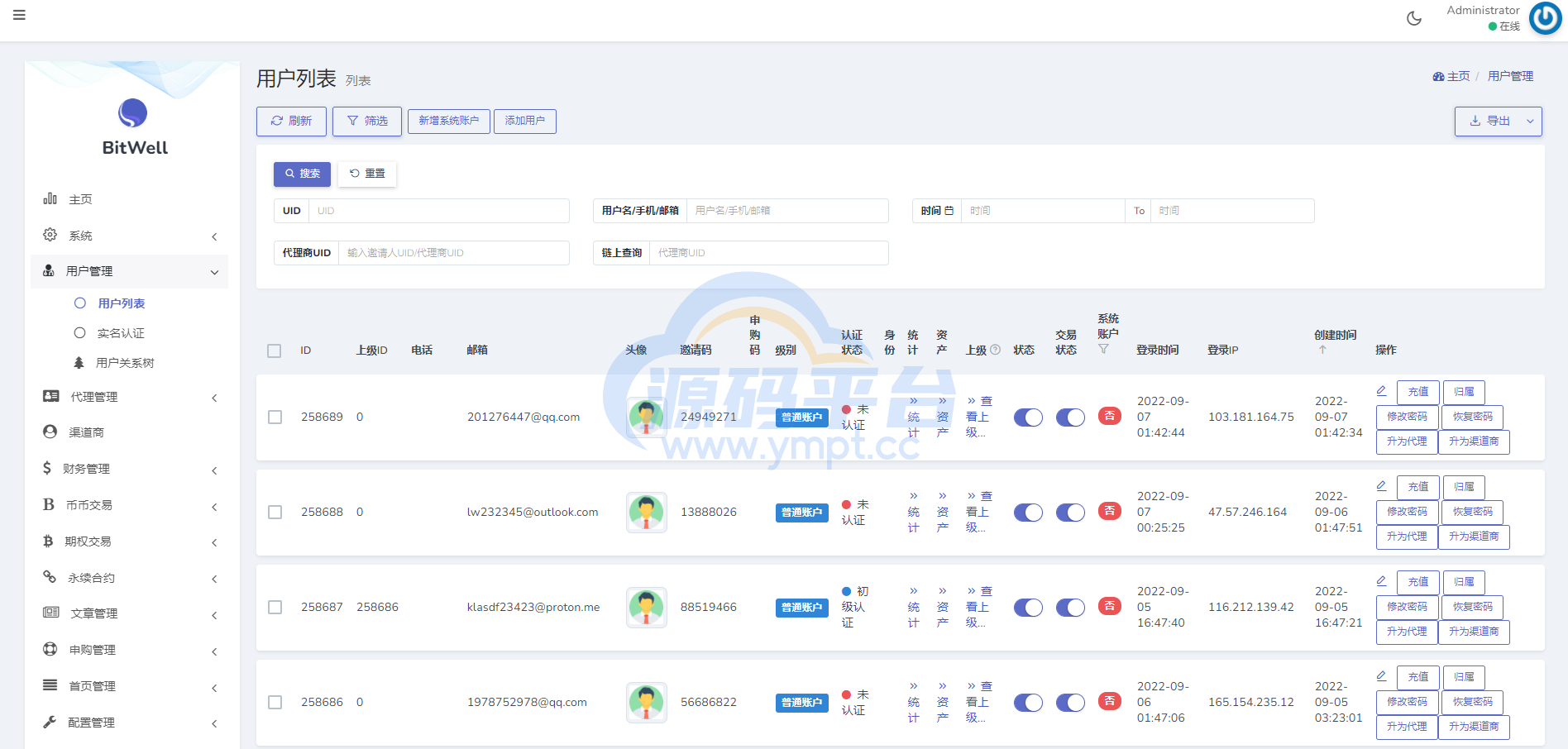
Task: Click 恢复密码 for user 258687
Action: pyautogui.click(x=1473, y=607)
